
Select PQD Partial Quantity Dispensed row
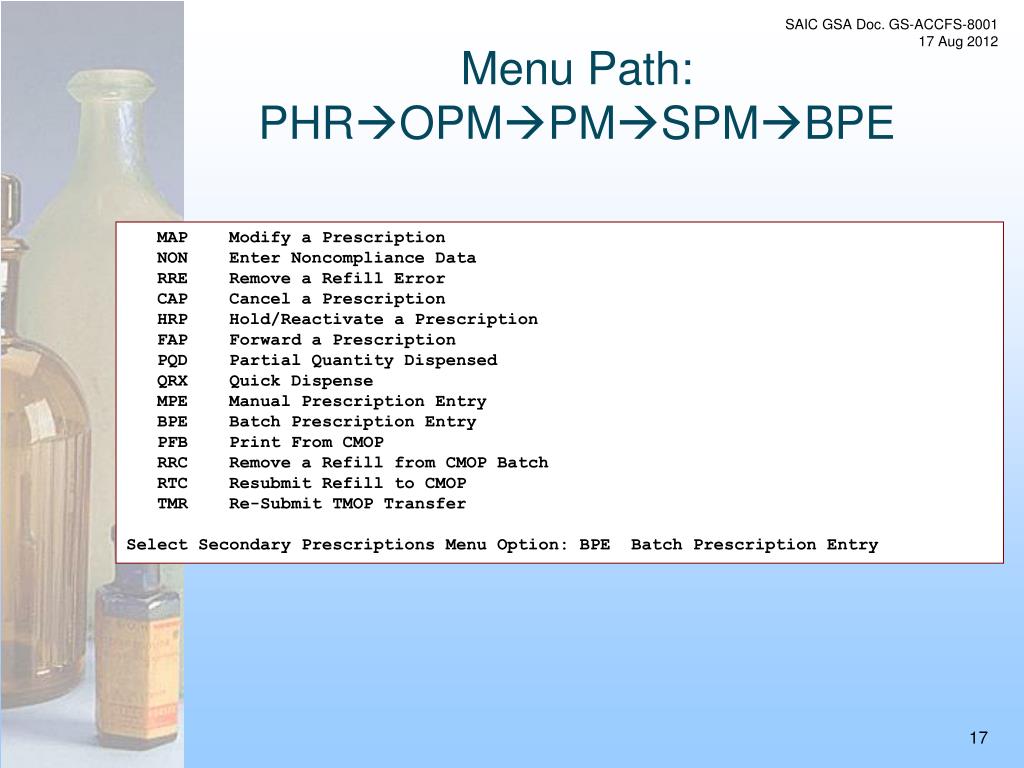point(327,360)
